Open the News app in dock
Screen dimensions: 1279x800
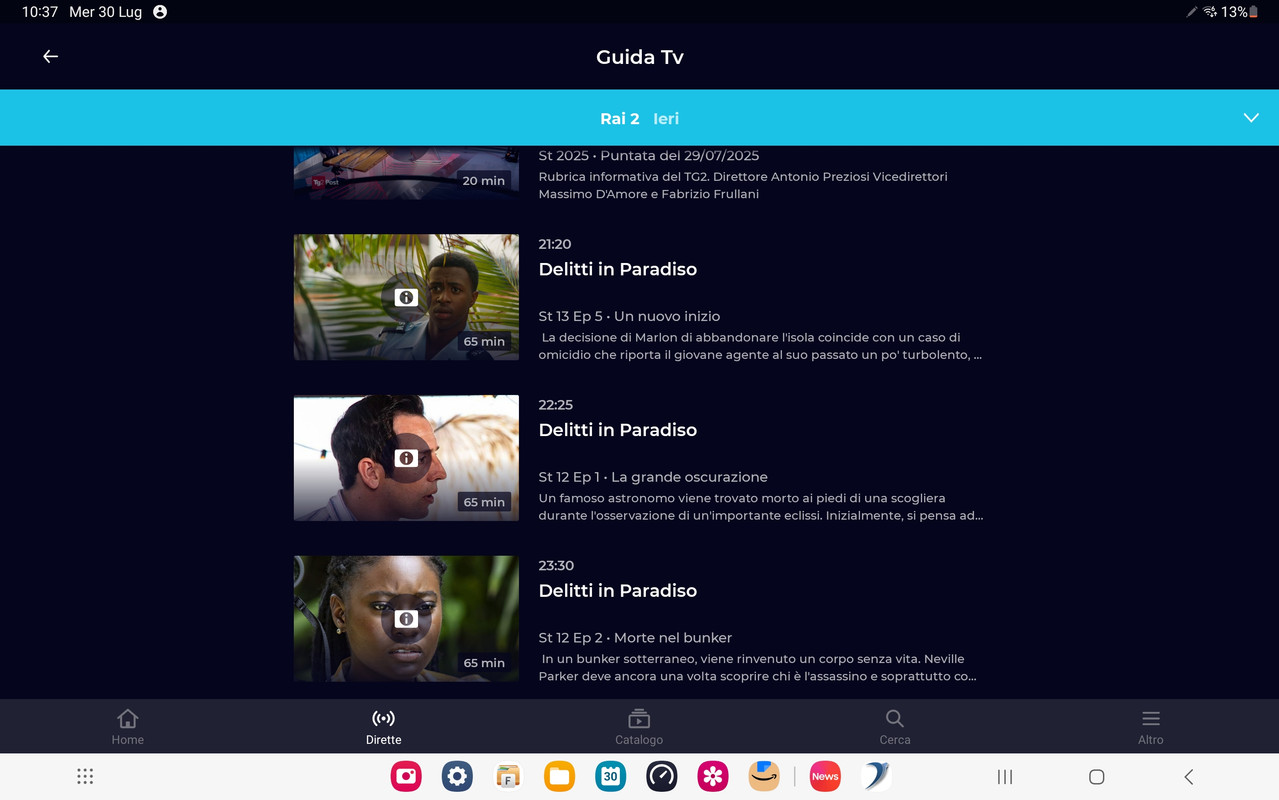825,776
